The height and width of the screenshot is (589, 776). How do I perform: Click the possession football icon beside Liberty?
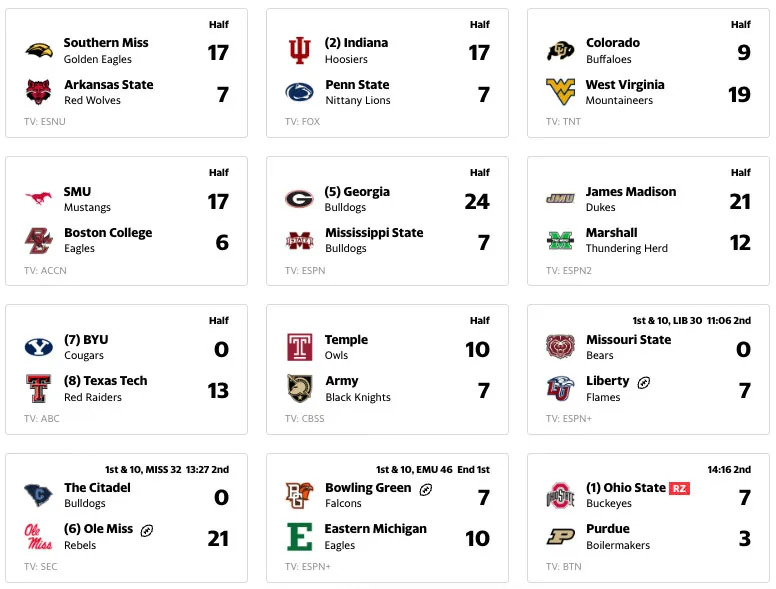point(644,382)
